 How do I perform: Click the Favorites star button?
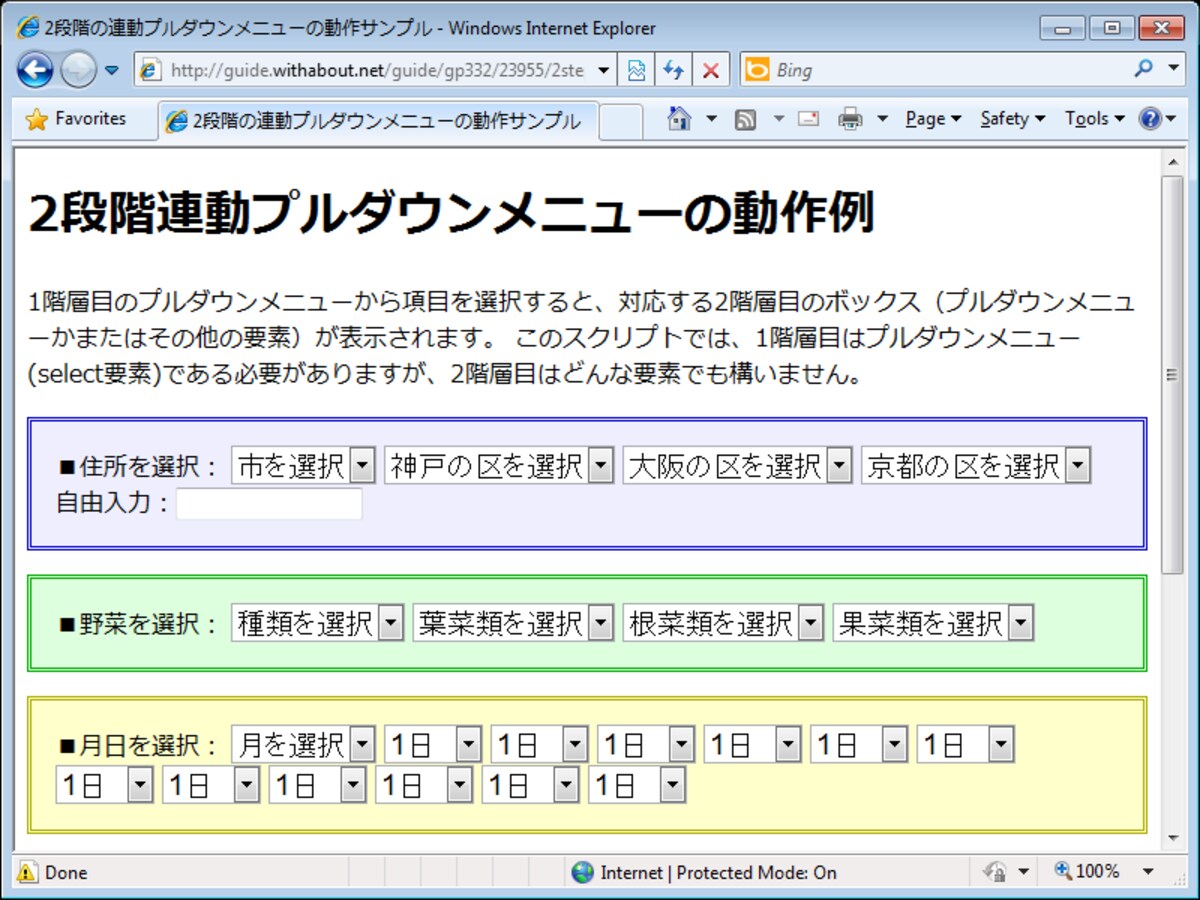(x=77, y=119)
